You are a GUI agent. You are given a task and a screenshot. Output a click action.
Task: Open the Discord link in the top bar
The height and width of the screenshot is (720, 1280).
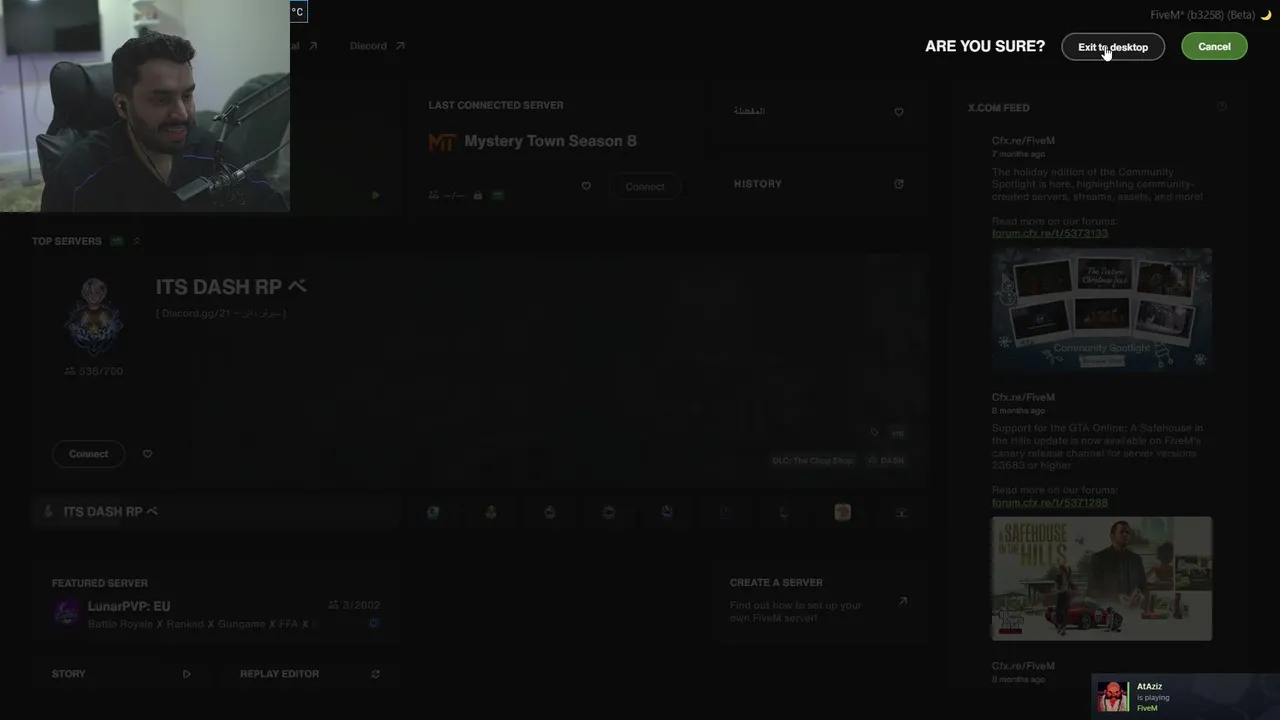(377, 46)
